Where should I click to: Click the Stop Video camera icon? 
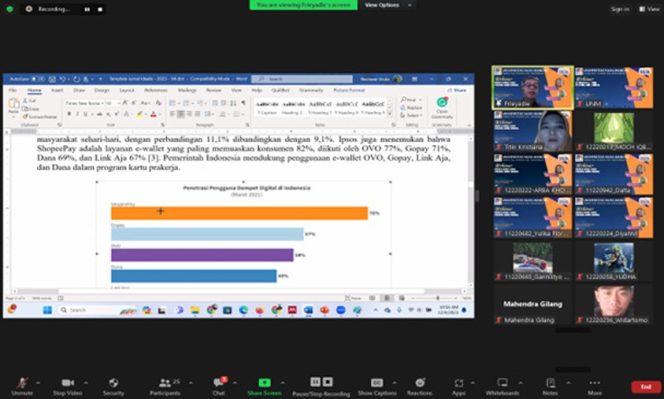67,383
